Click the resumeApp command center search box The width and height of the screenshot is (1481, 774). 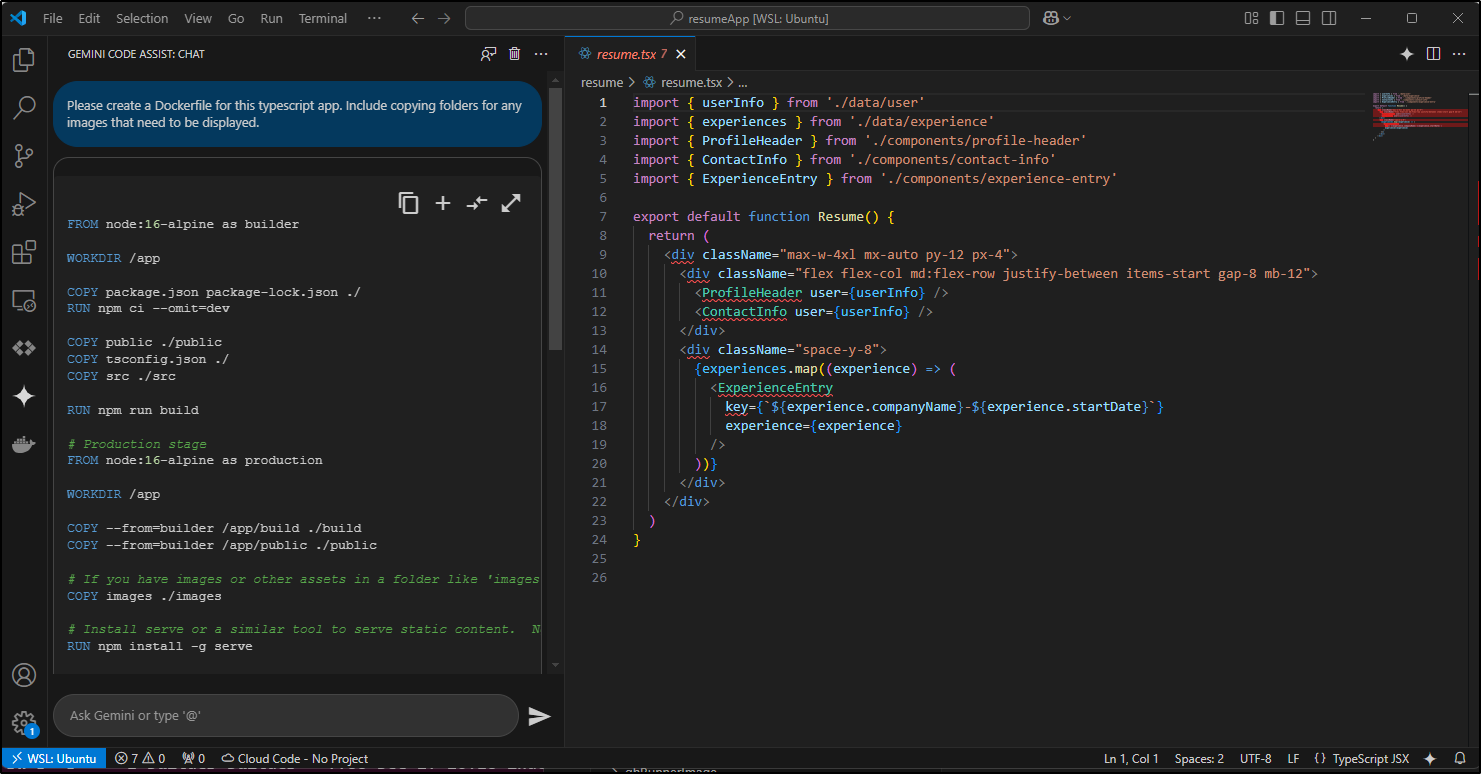pos(747,18)
